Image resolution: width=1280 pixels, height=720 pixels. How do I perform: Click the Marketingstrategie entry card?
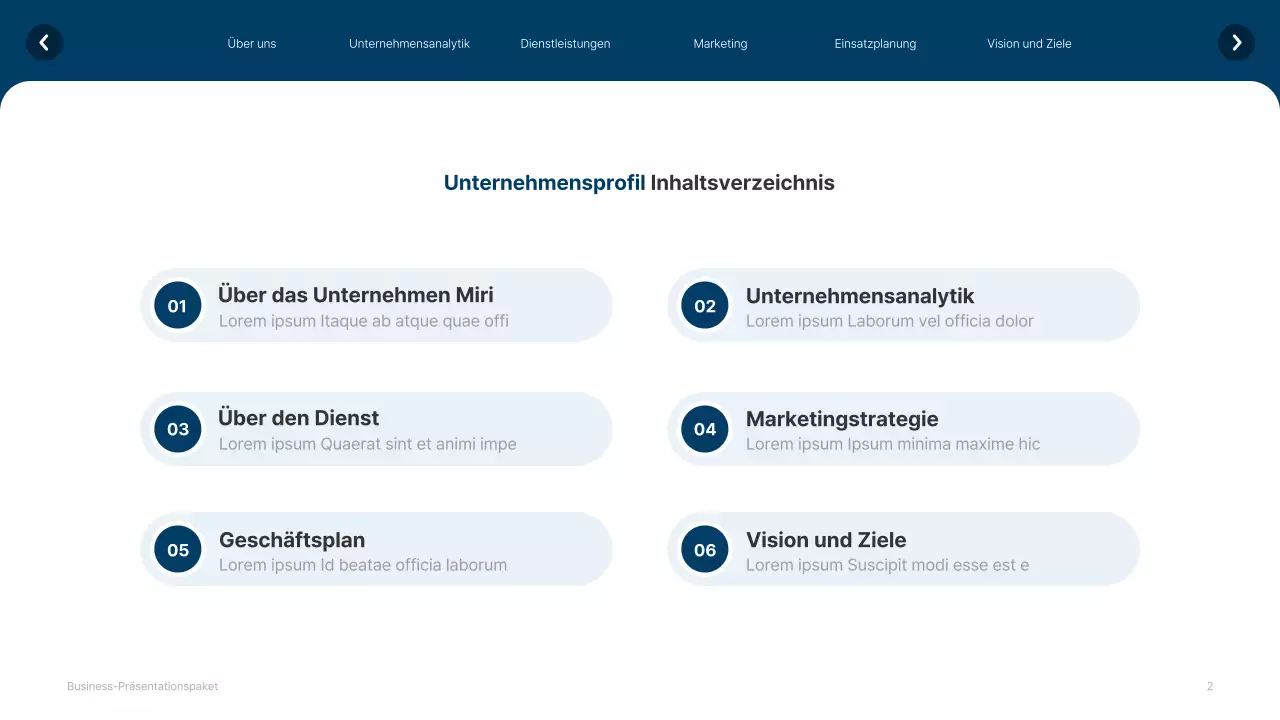903,429
